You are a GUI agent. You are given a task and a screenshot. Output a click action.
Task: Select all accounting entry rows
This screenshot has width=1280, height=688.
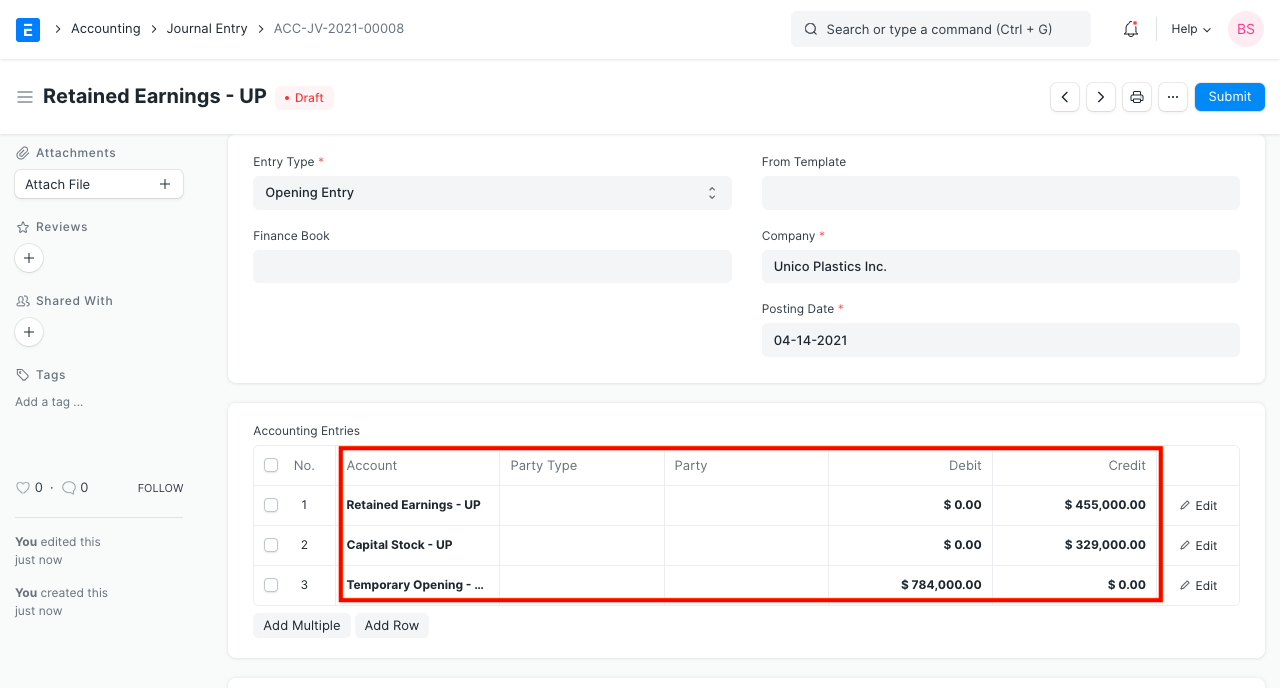pyautogui.click(x=270, y=465)
